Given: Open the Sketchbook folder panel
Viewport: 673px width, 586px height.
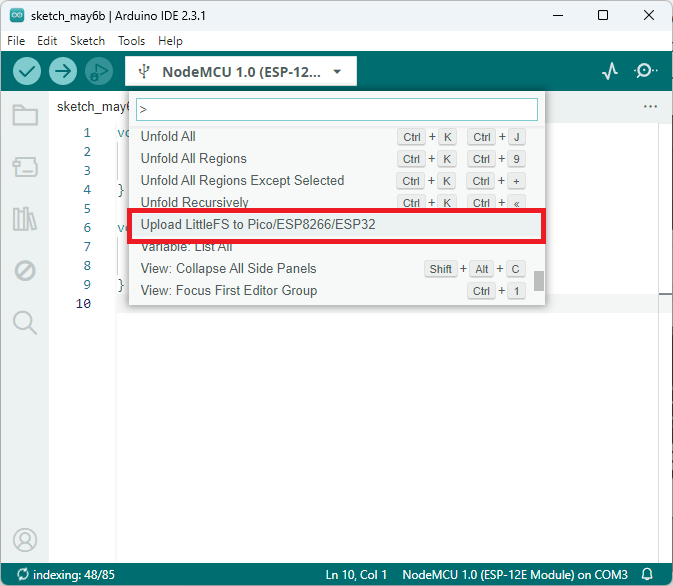Looking at the screenshot, I should click(x=25, y=115).
